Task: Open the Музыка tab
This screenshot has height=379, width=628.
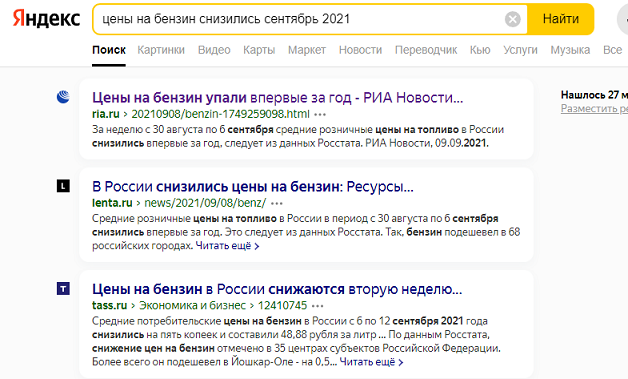Action: [x=570, y=50]
